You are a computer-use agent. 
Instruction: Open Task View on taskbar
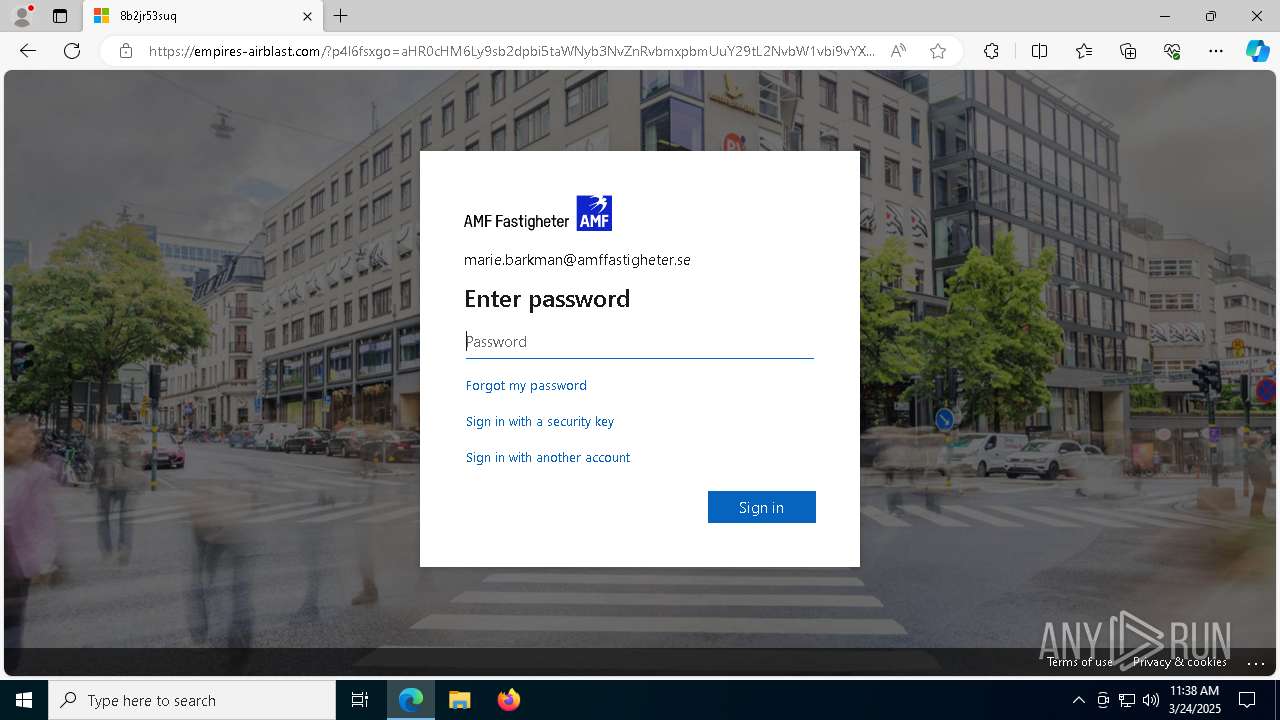click(x=360, y=700)
